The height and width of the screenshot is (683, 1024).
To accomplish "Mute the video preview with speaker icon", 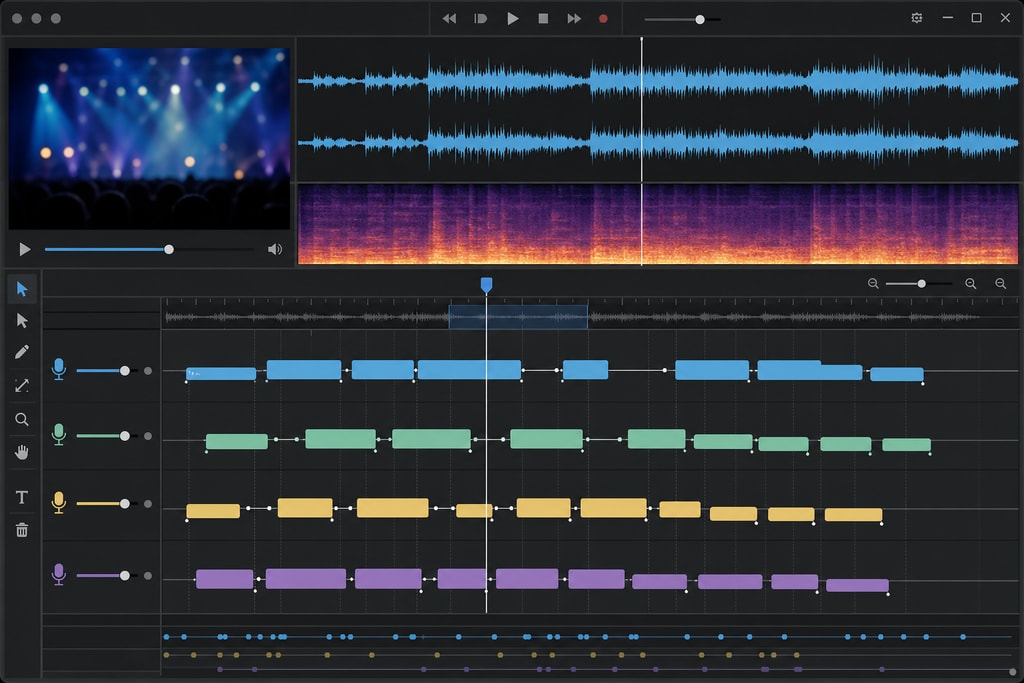I will click(x=275, y=249).
